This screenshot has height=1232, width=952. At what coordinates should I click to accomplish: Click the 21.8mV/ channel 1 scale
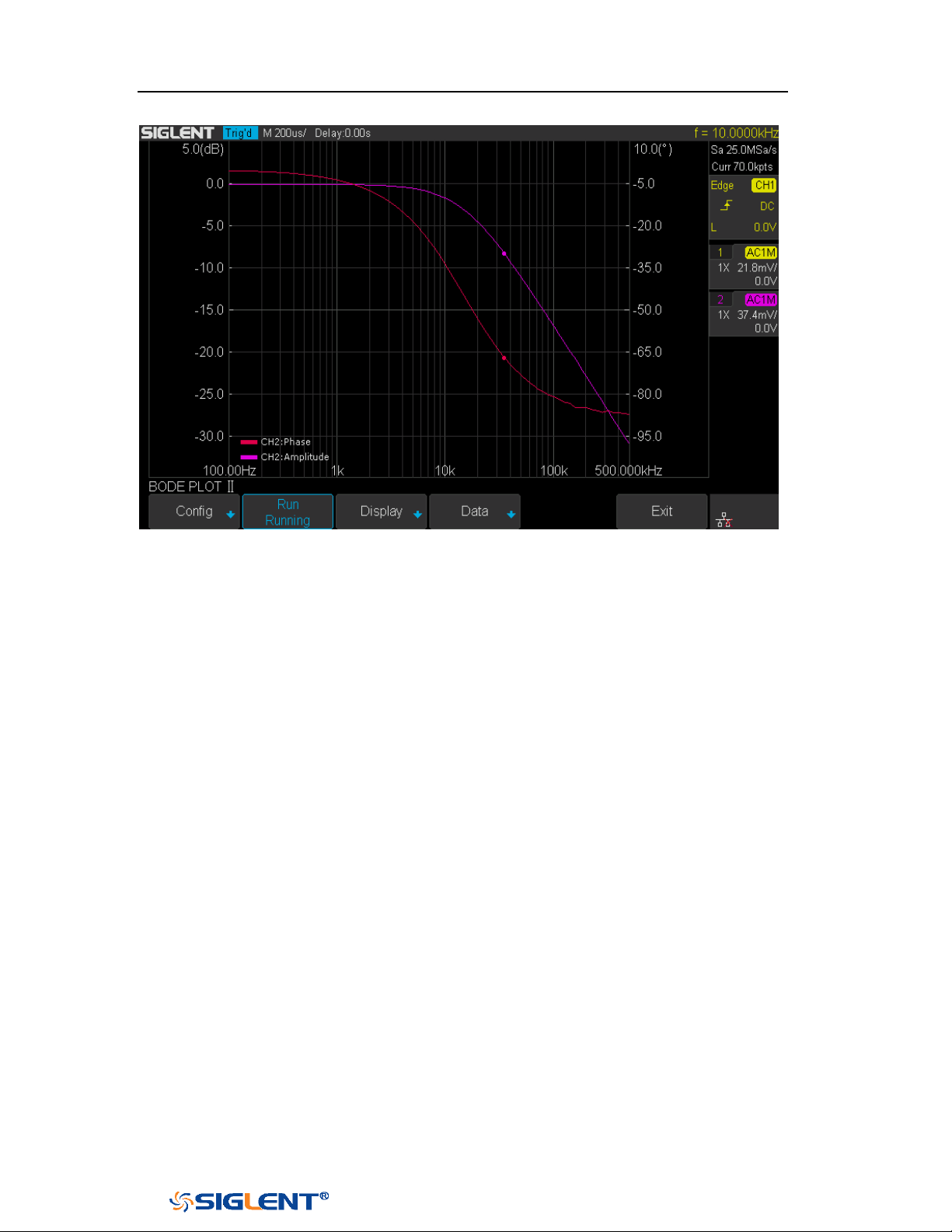(757, 267)
